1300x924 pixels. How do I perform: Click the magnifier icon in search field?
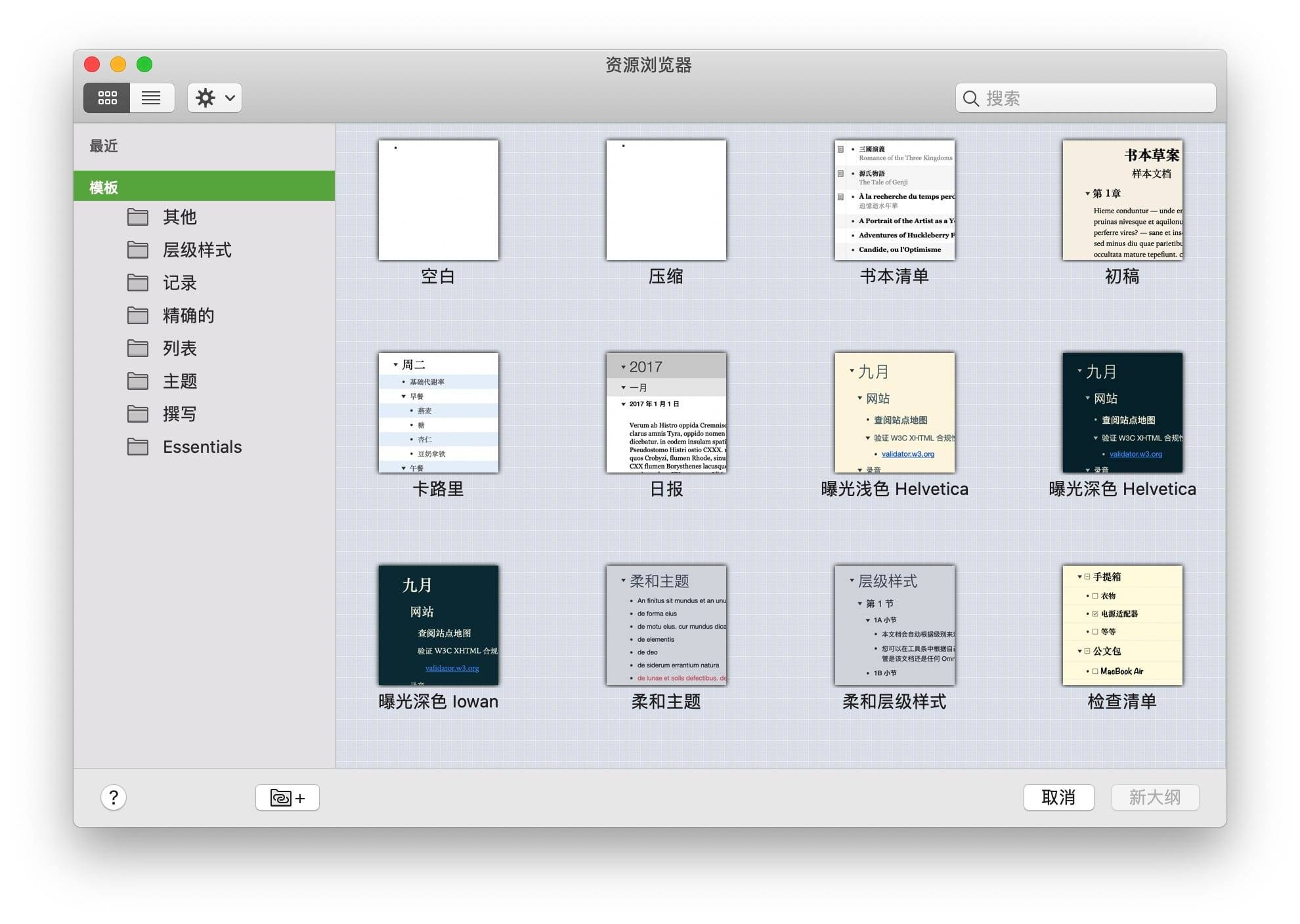(x=970, y=98)
